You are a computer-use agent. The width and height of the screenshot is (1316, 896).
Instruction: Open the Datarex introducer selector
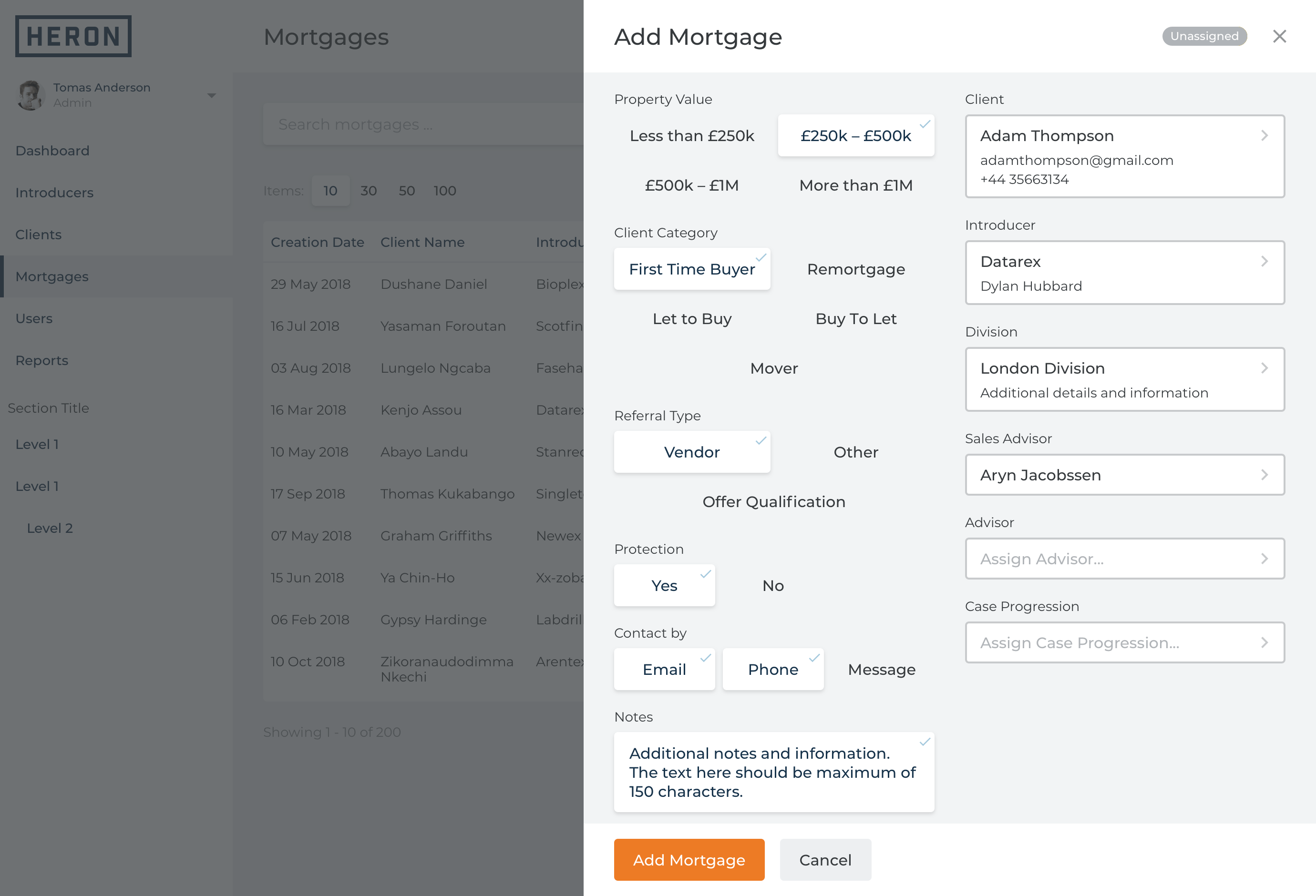(1125, 273)
